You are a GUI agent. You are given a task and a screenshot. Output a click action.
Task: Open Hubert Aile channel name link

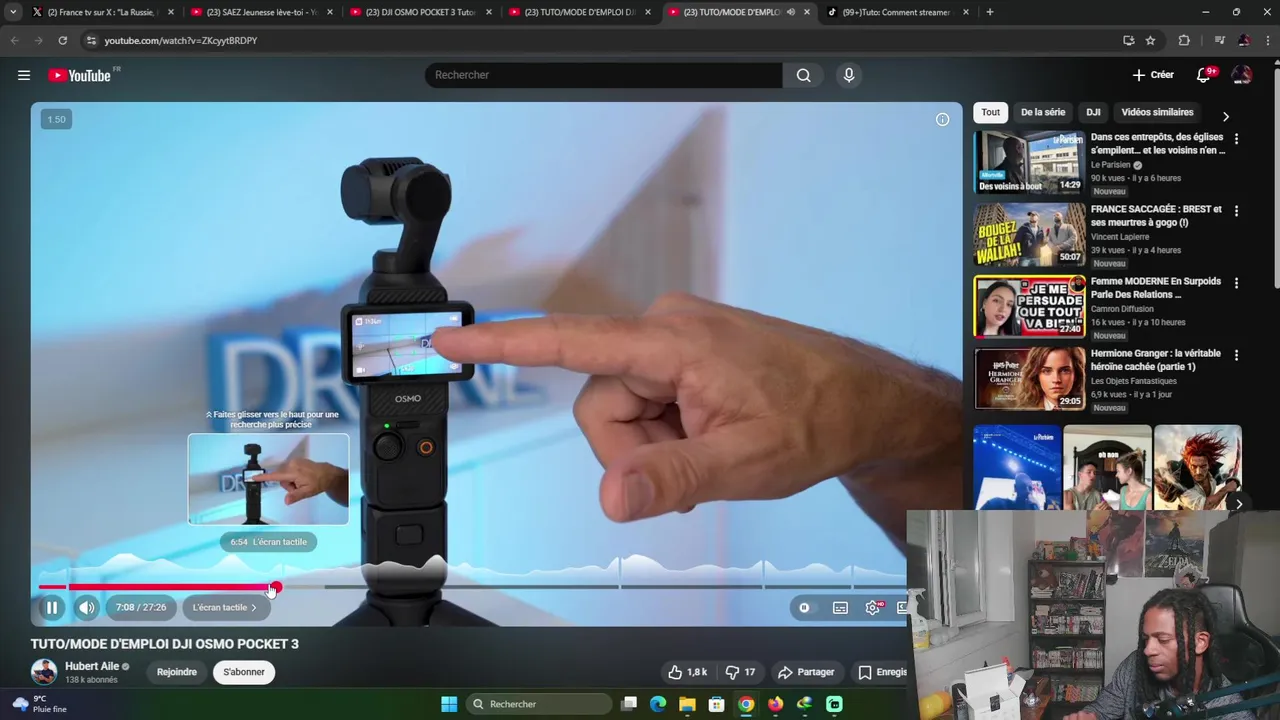click(x=92, y=666)
